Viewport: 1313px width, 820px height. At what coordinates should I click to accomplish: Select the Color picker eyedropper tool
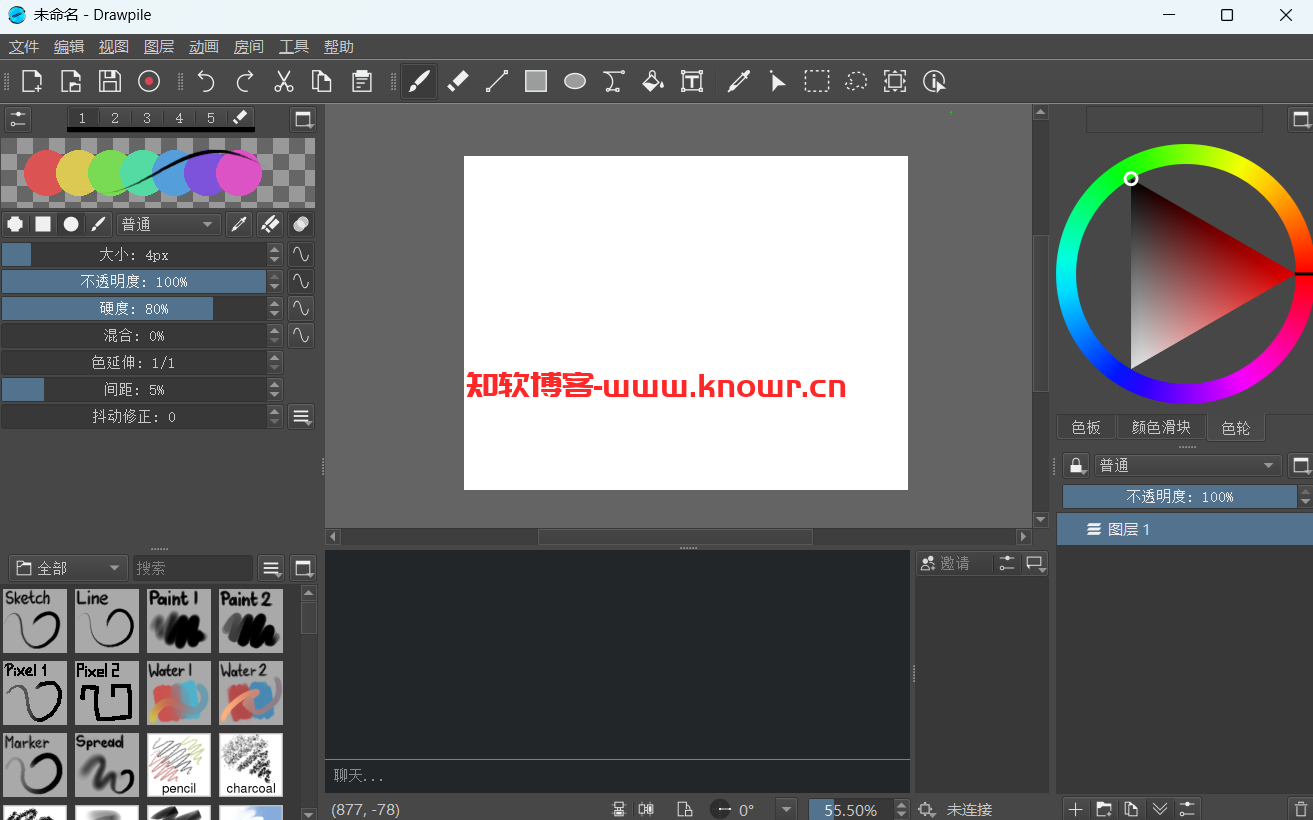pos(739,82)
